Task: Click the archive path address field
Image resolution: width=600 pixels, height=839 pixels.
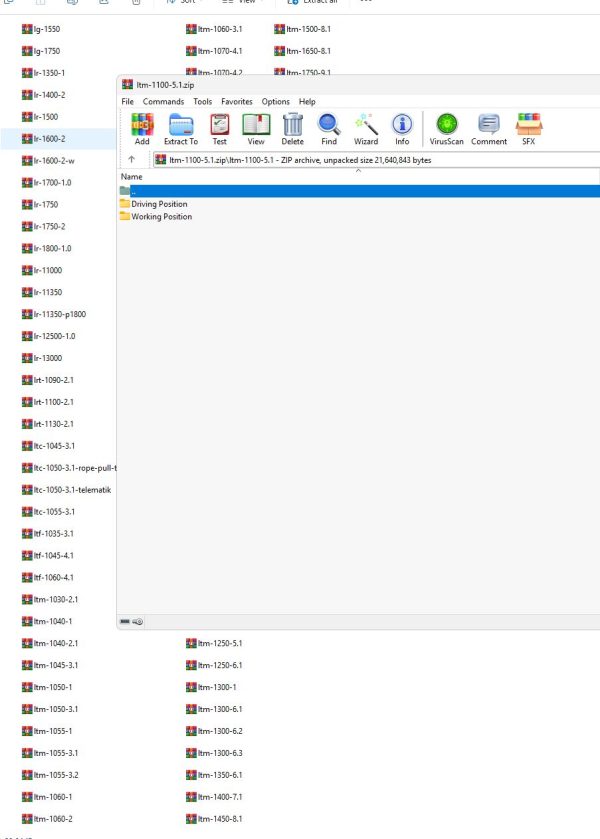Action: coord(376,160)
